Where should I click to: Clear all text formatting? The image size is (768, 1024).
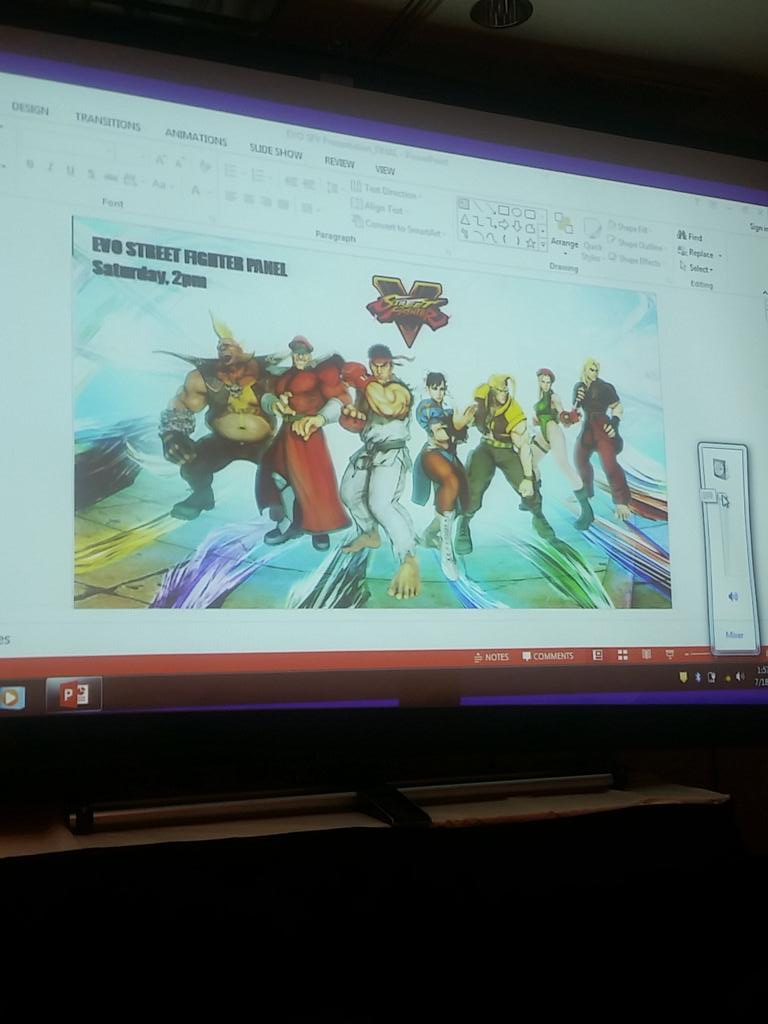205,166
